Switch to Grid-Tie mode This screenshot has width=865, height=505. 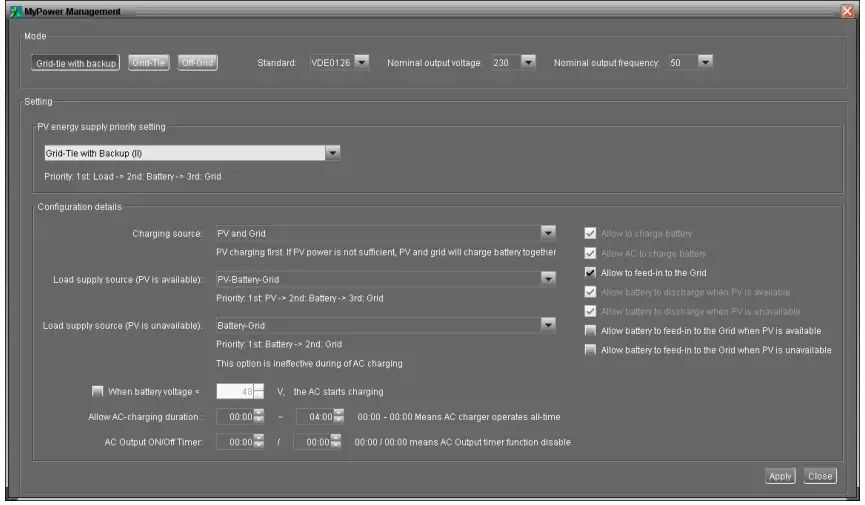point(149,62)
